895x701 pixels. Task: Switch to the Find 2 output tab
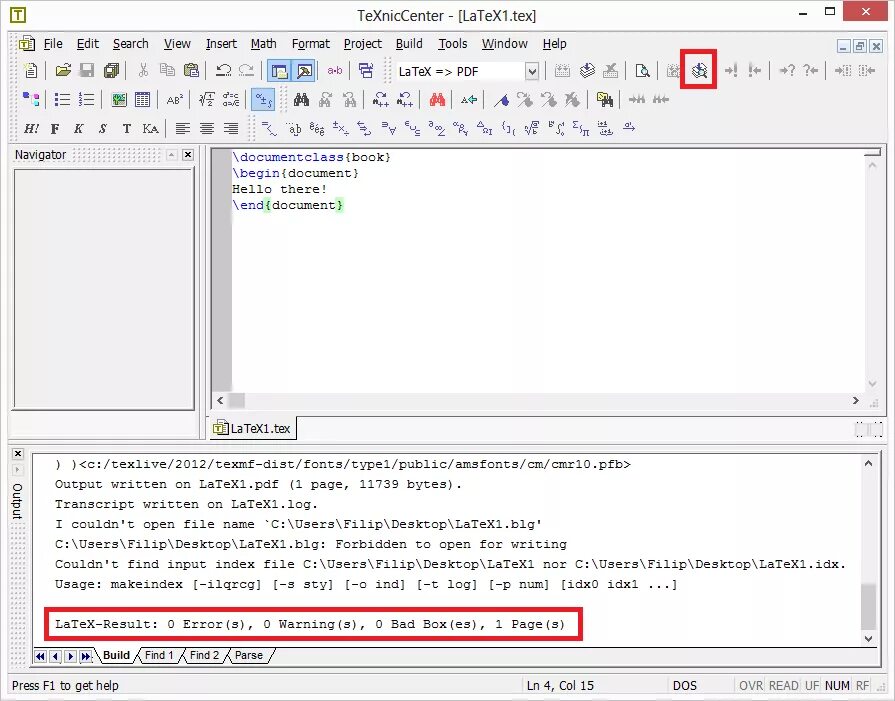[x=204, y=655]
